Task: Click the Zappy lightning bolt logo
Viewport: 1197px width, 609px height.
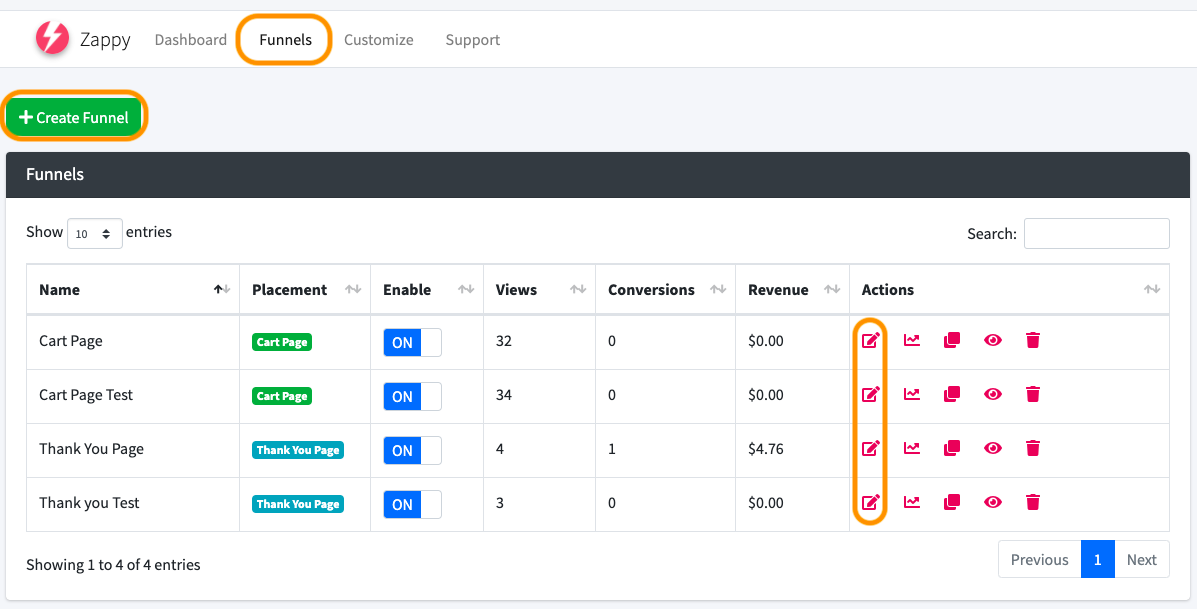Action: pyautogui.click(x=51, y=39)
